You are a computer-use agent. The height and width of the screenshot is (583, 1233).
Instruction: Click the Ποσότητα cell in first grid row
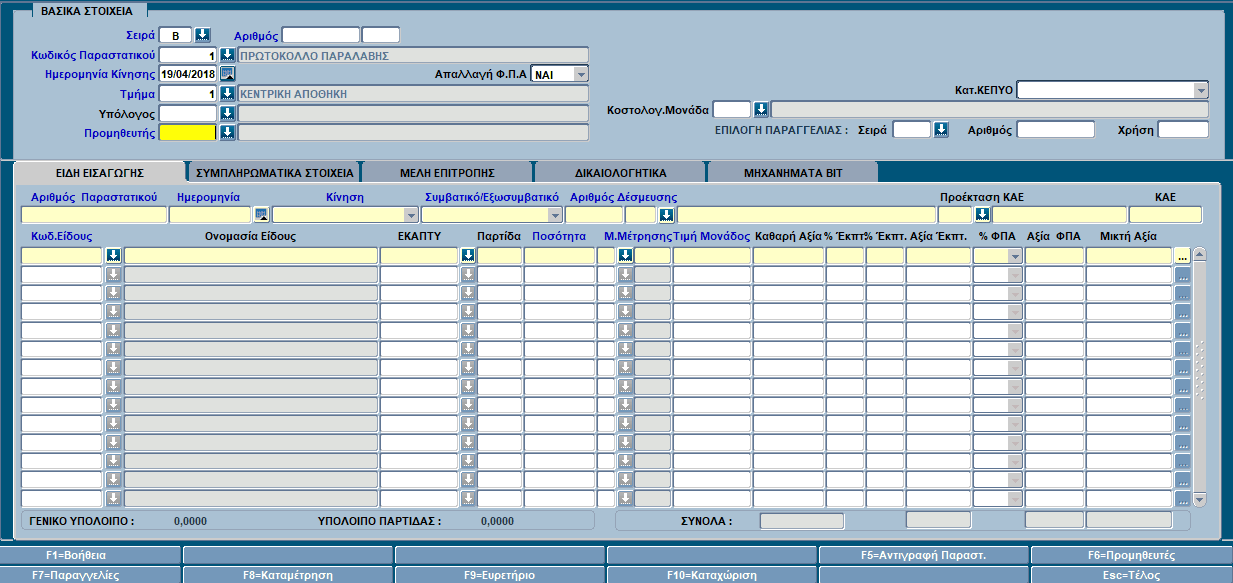click(559, 255)
